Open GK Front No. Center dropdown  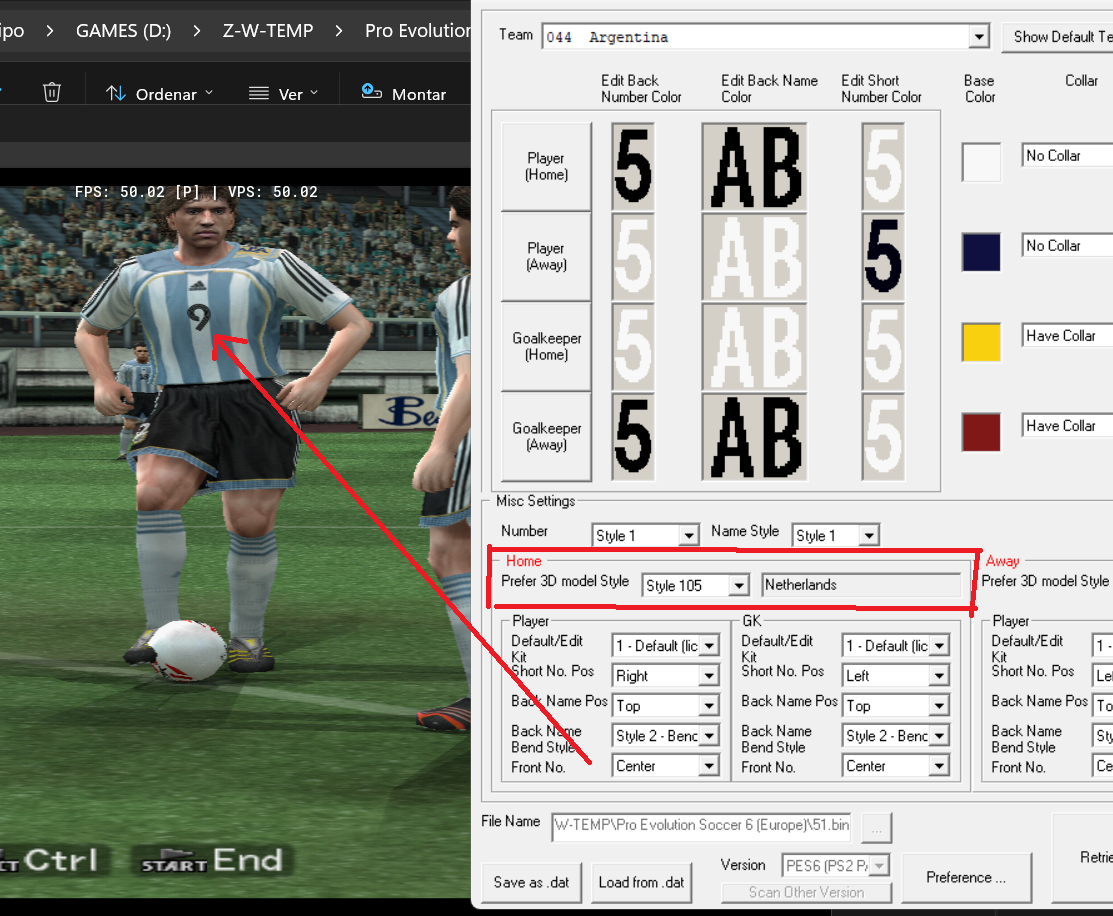coord(896,765)
